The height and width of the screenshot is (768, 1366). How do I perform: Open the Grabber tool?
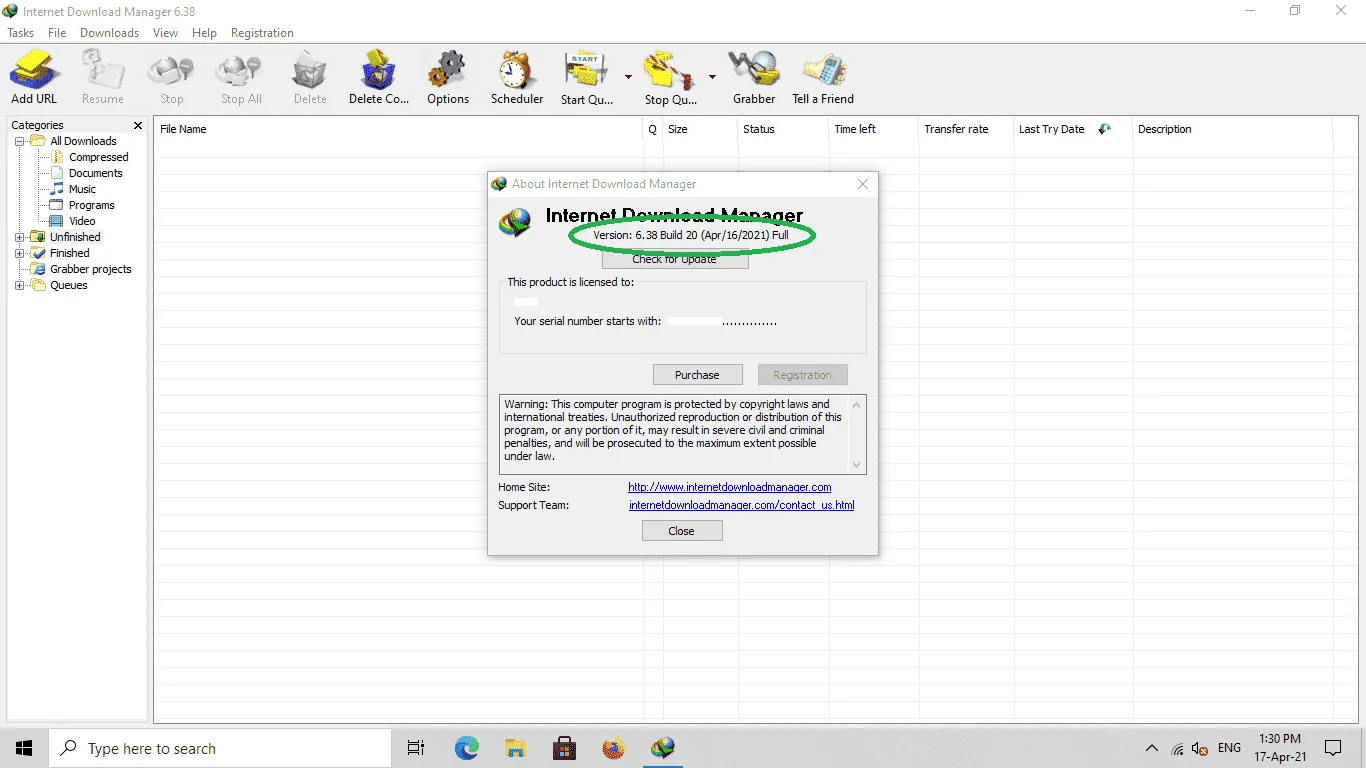click(754, 78)
